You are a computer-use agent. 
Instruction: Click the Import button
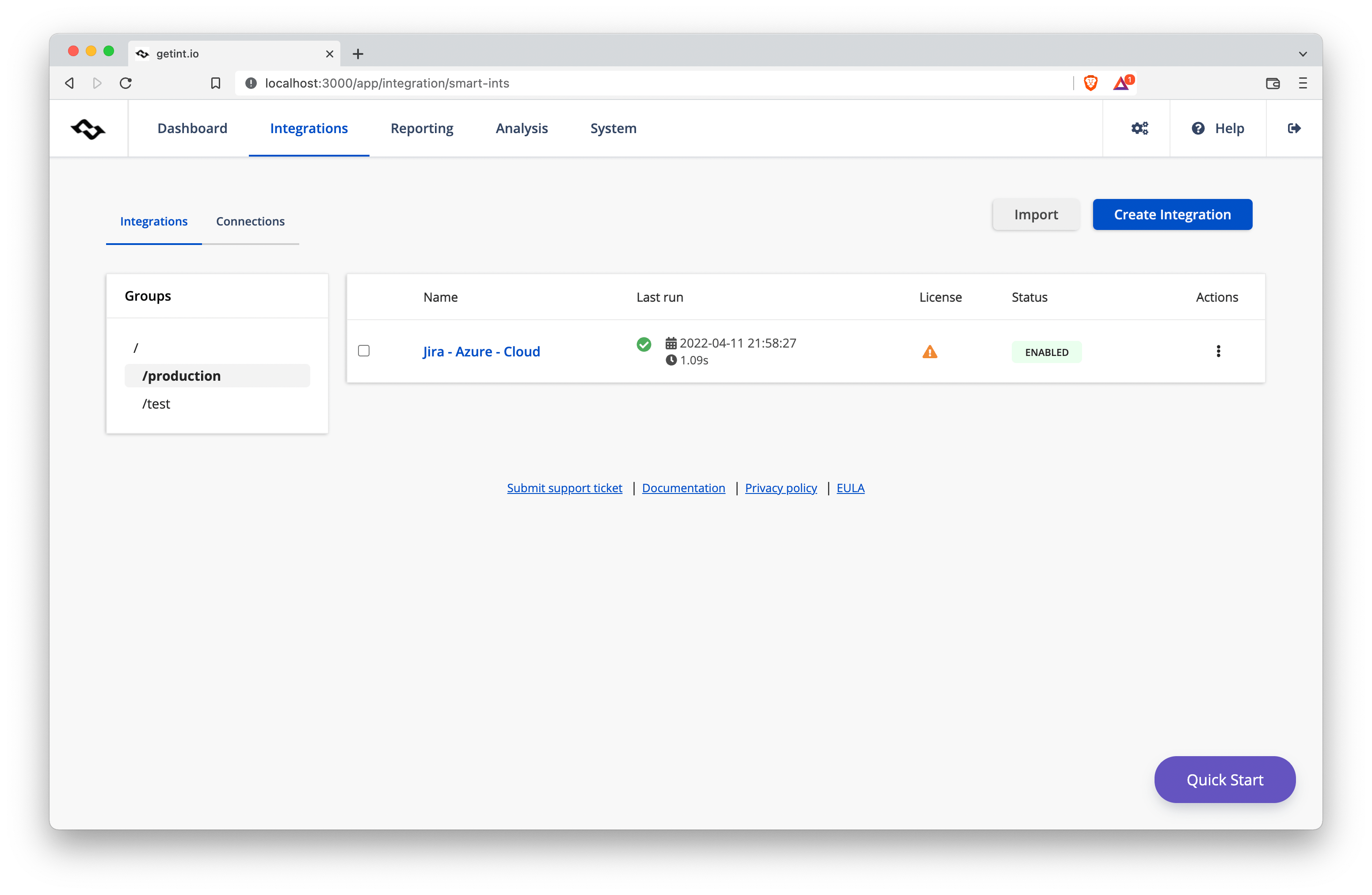(x=1035, y=214)
